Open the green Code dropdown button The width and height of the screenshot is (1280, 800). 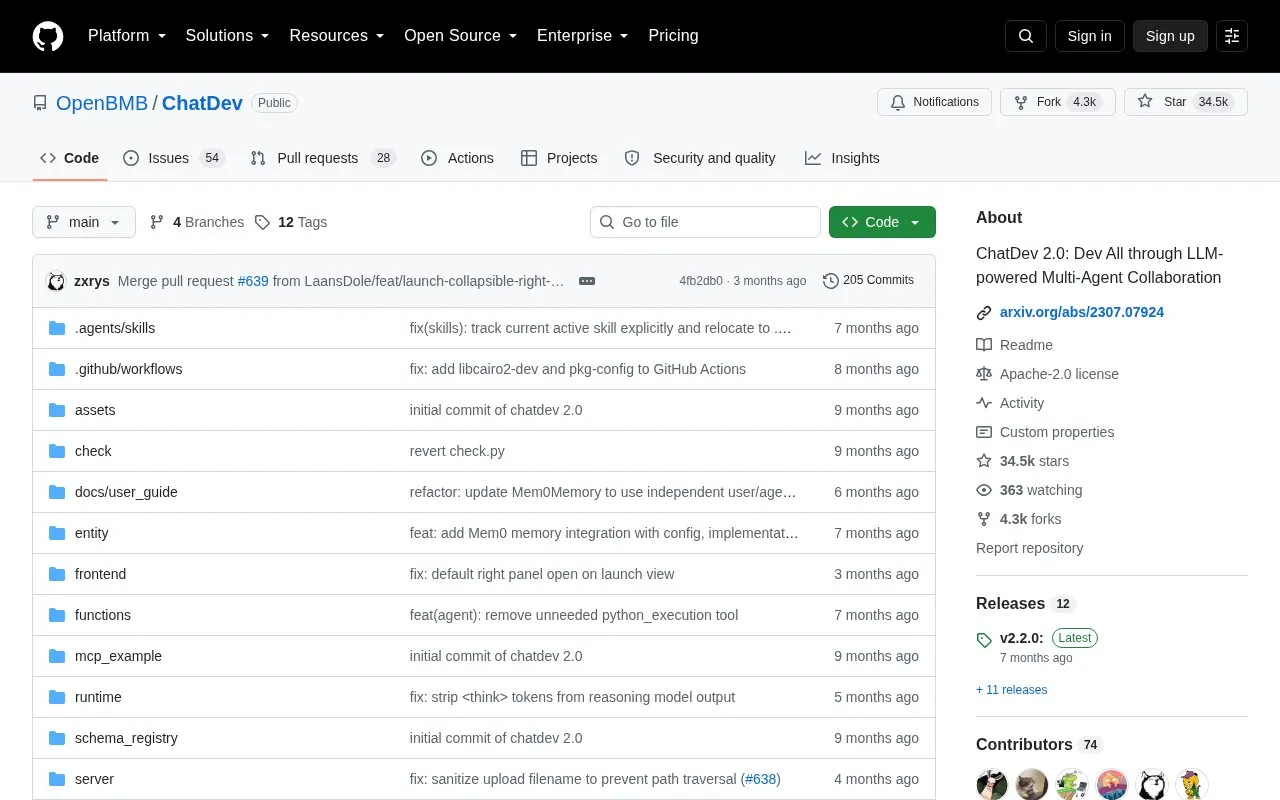(882, 222)
